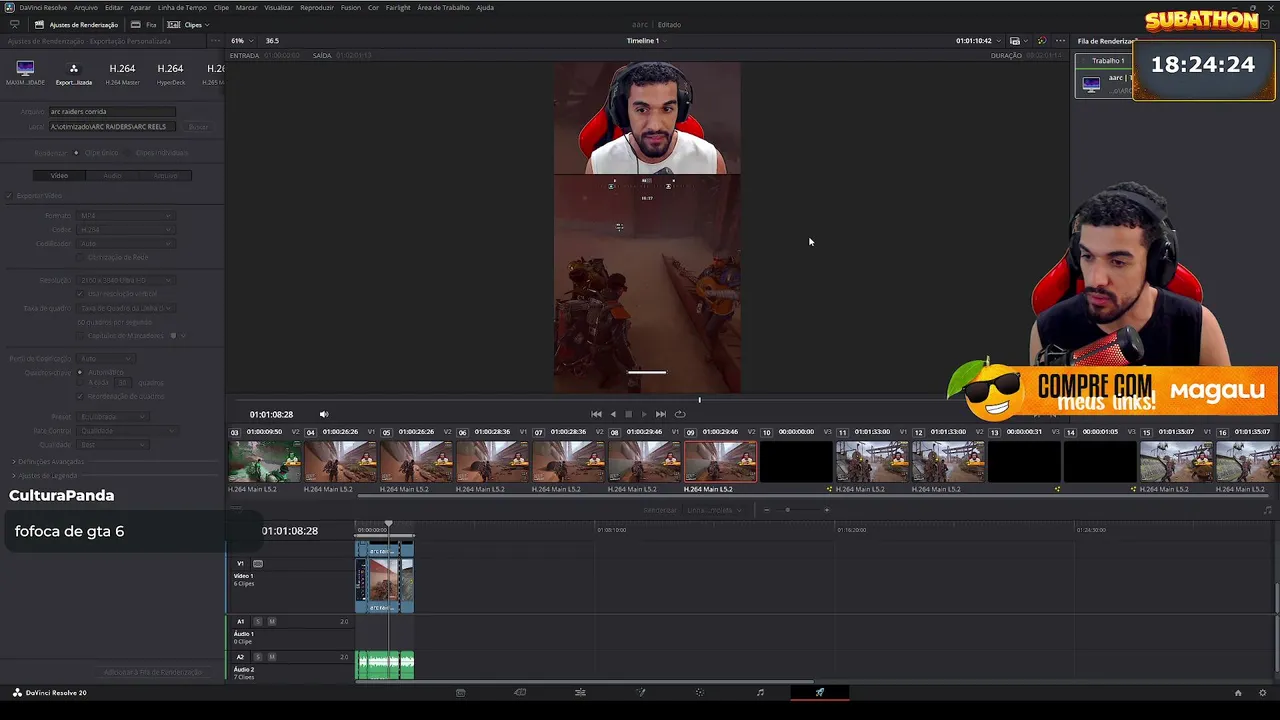Open the Perfil de Codificação dropdown
The height and width of the screenshot is (720, 1280).
click(x=105, y=358)
